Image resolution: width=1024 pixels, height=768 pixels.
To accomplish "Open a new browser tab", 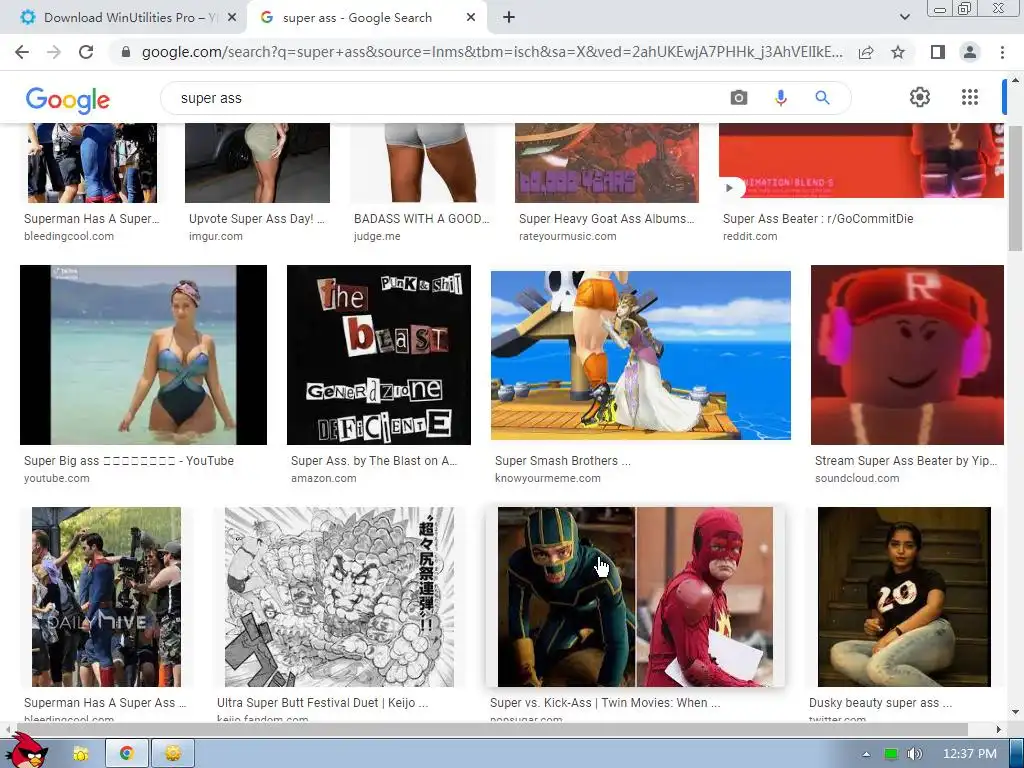I will [509, 18].
